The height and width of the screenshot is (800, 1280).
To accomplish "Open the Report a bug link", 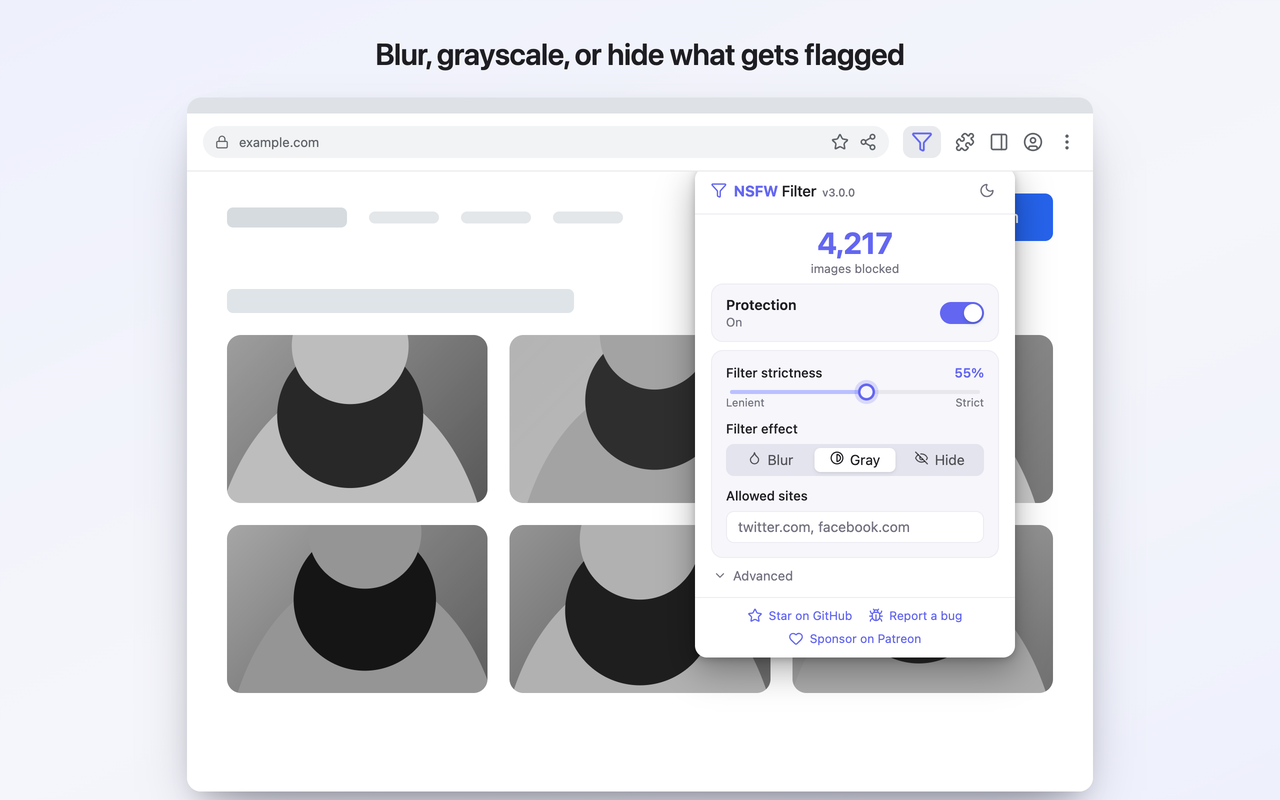I will tap(915, 616).
